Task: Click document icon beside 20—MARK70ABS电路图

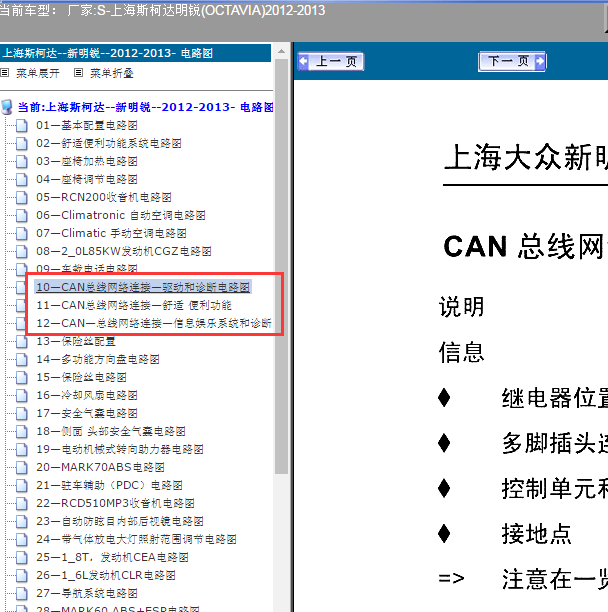Action: (x=22, y=468)
